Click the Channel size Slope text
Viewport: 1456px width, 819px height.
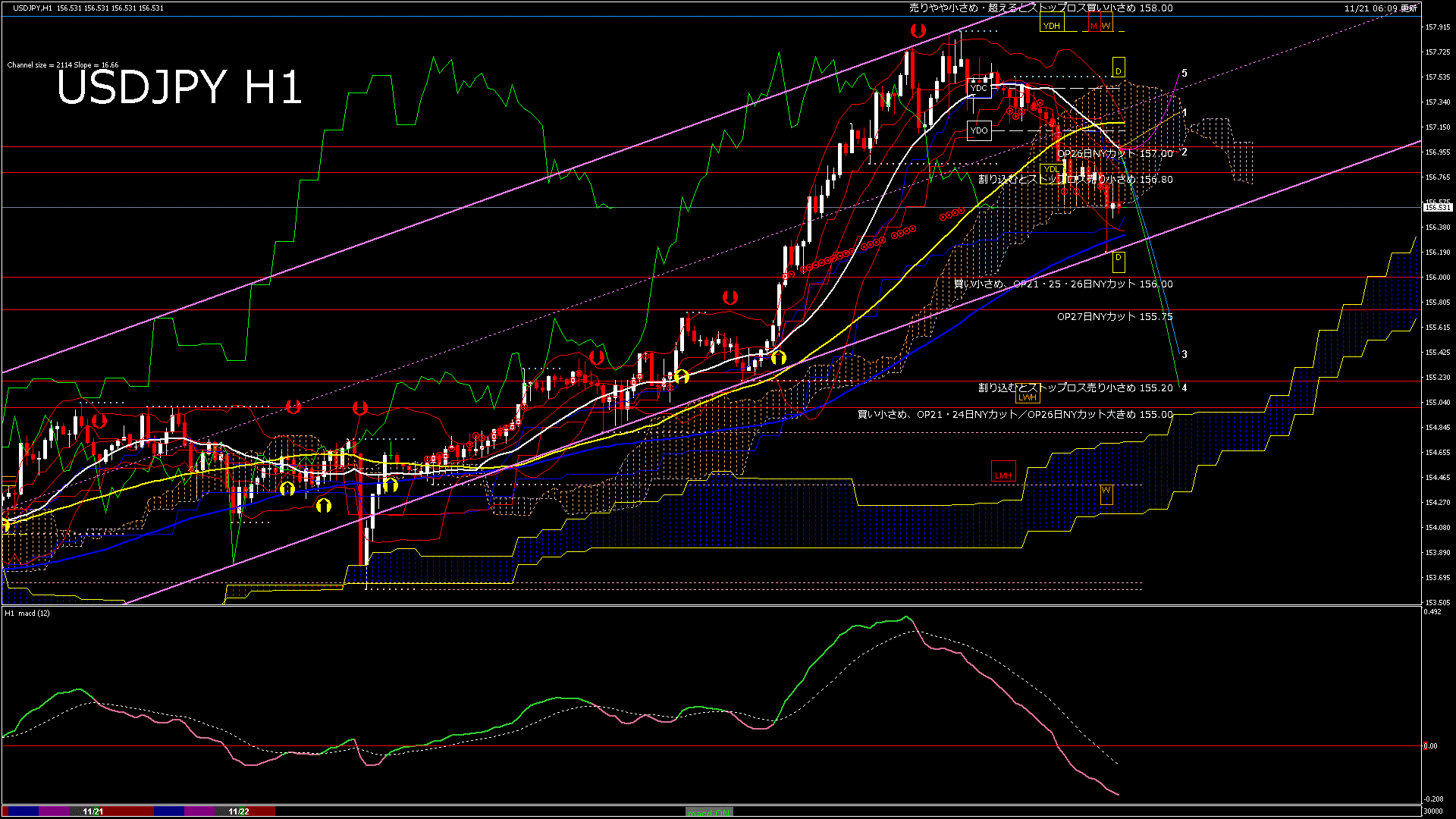click(63, 65)
